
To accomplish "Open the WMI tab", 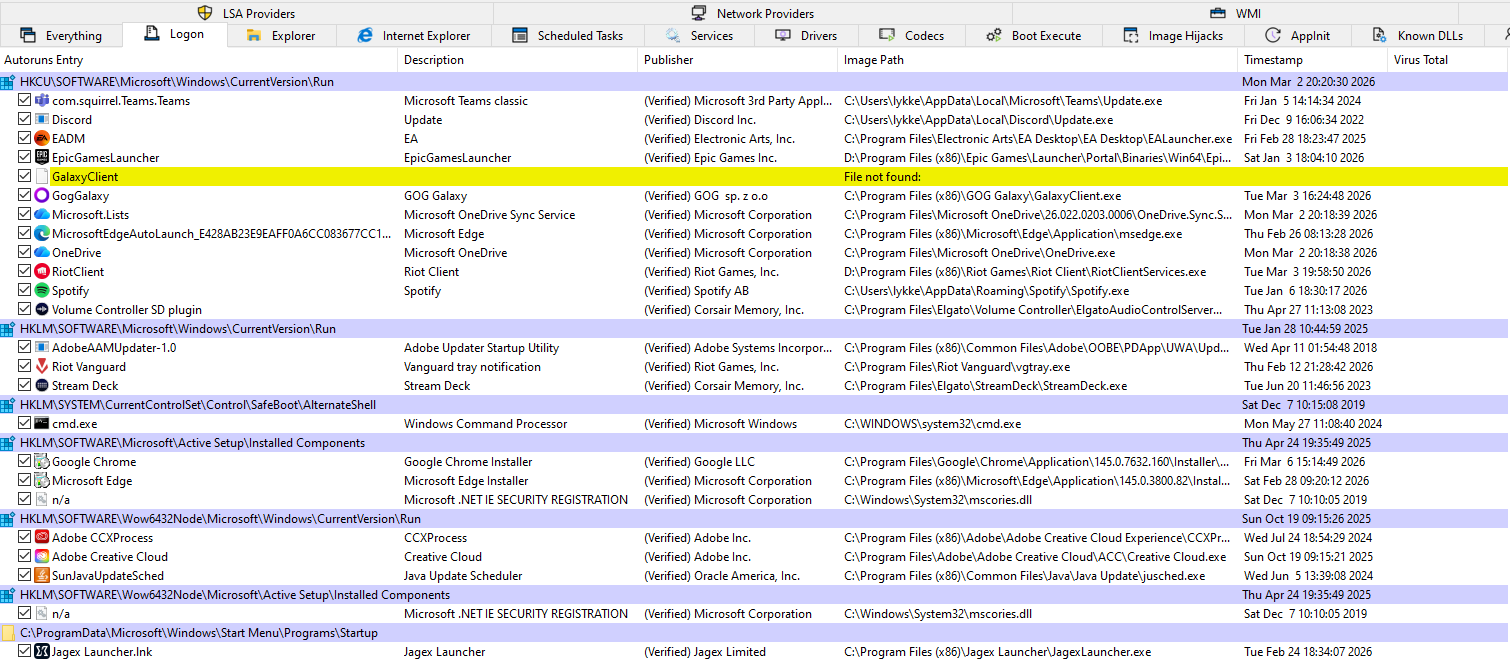I will 1236,13.
